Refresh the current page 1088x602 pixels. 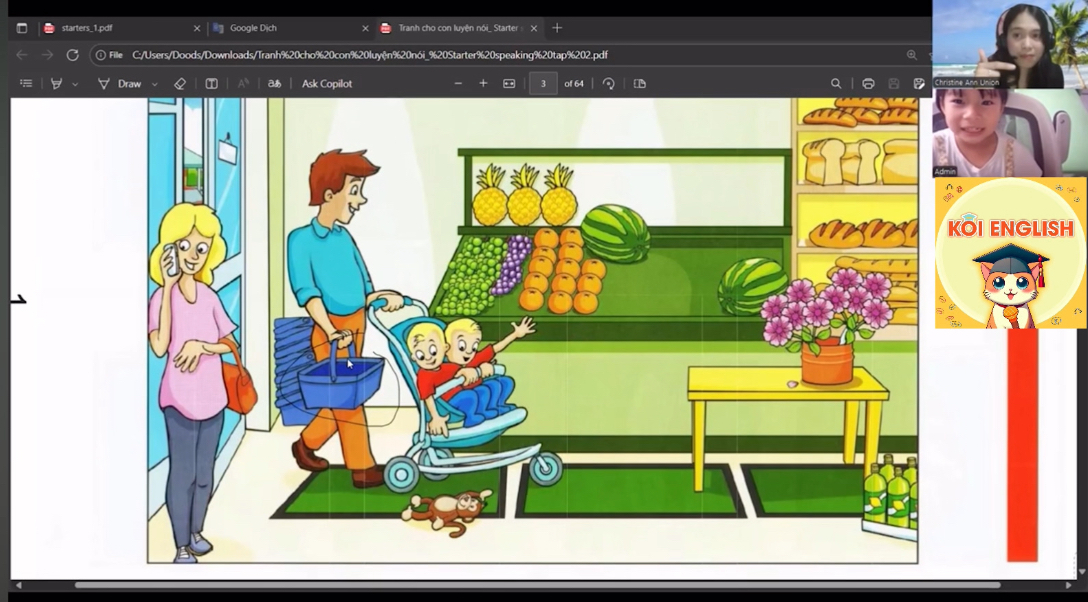[72, 55]
